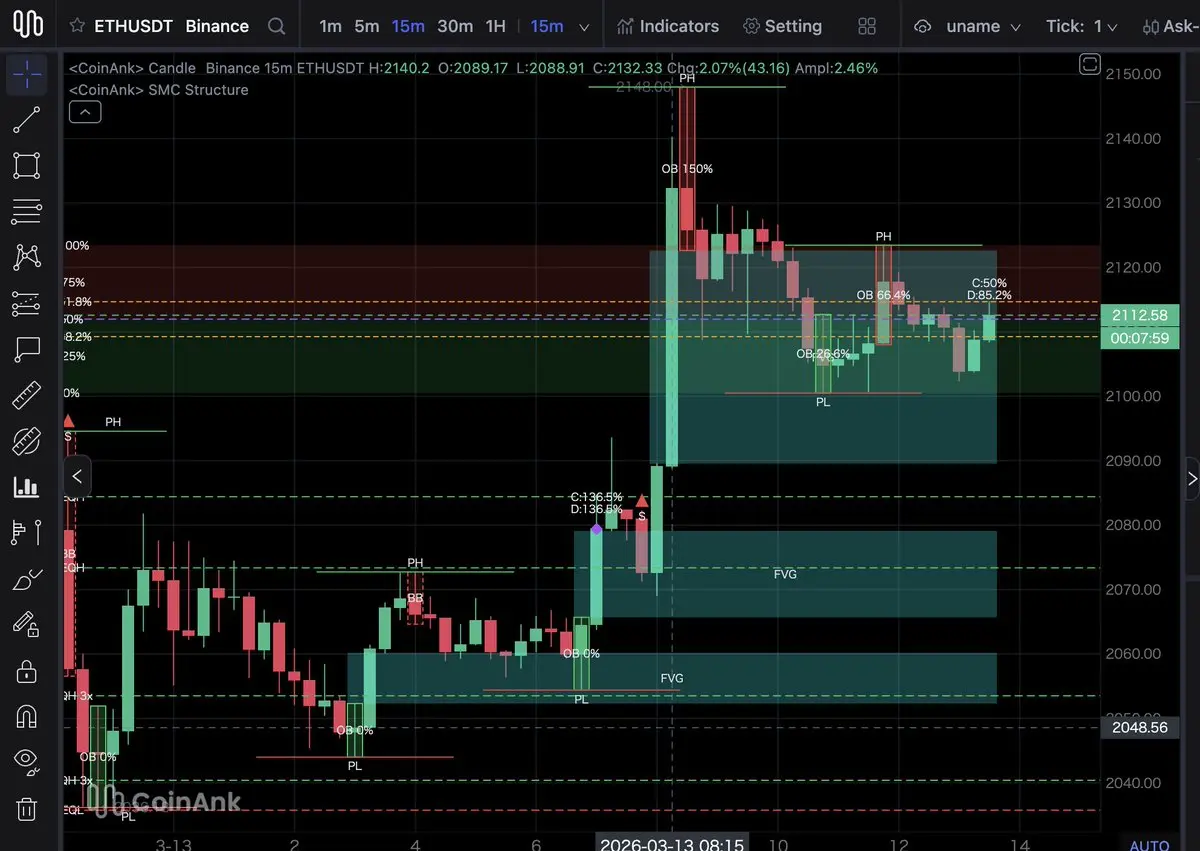1200x851 pixels.
Task: Click the OB 26.6% label
Action: coord(823,354)
